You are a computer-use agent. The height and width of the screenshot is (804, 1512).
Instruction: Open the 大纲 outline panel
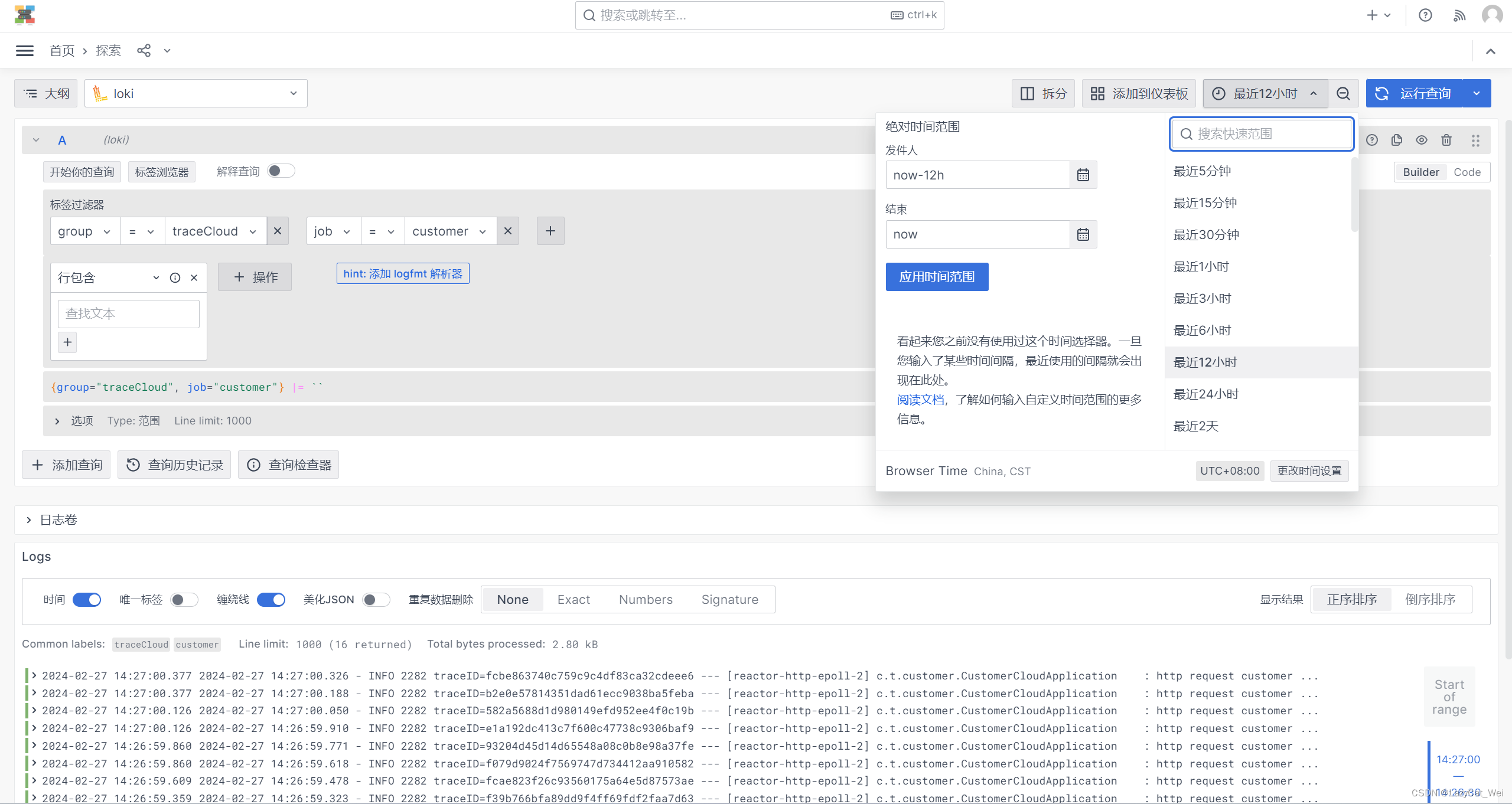pos(45,93)
